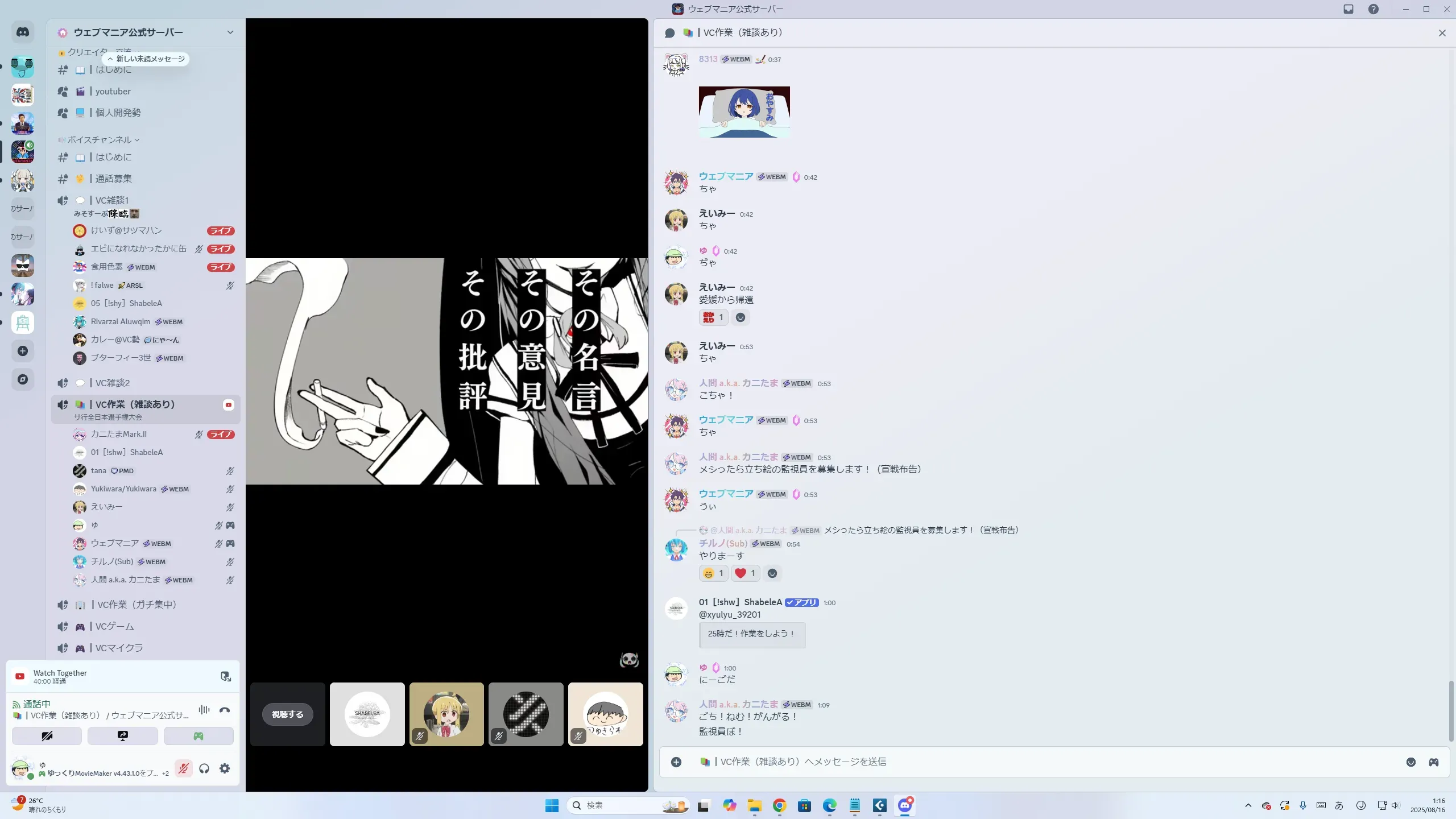
Task: Open noise suppression settings icon
Action: point(204,710)
